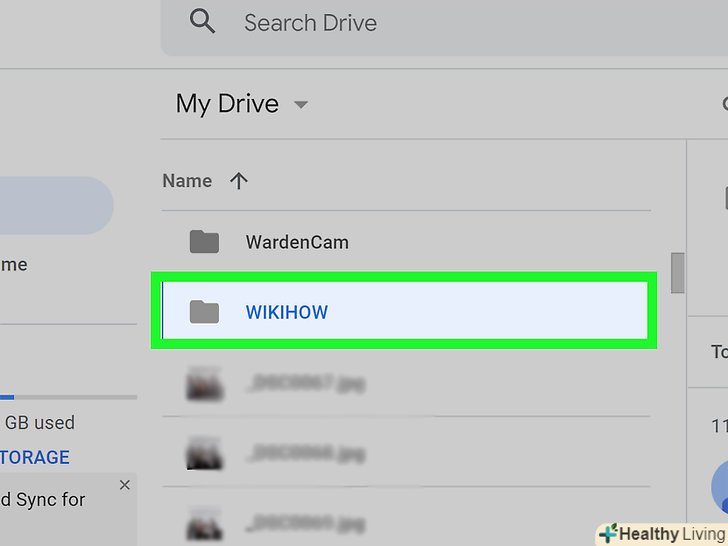Click the Sync for notification text
Viewport: 728px width, 546px height.
pos(43,500)
